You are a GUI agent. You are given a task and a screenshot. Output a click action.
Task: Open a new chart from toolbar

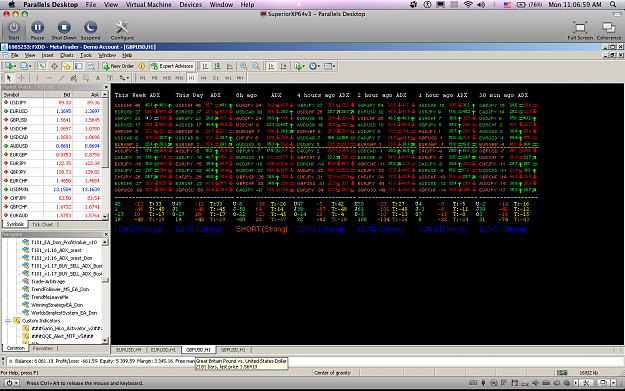(x=9, y=66)
